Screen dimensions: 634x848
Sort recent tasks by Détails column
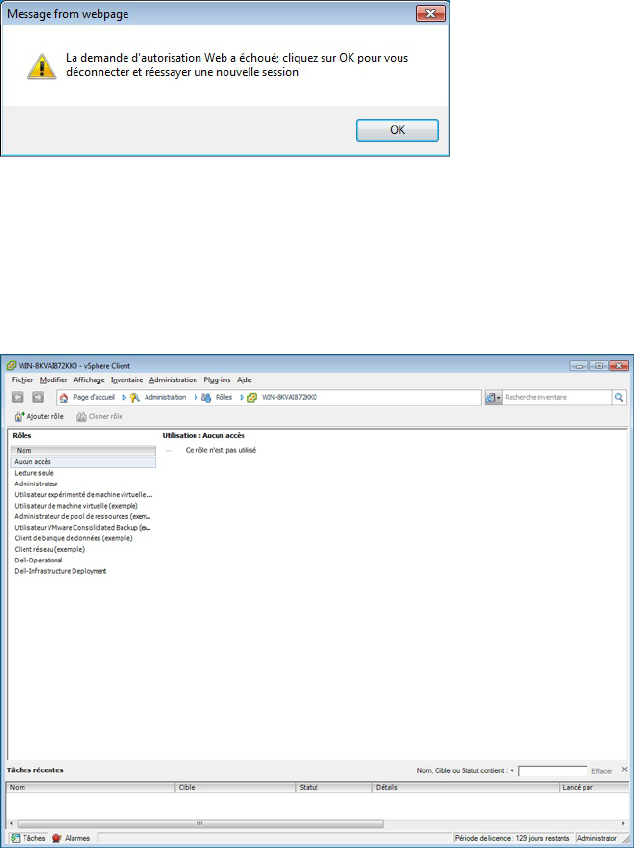coord(466,787)
